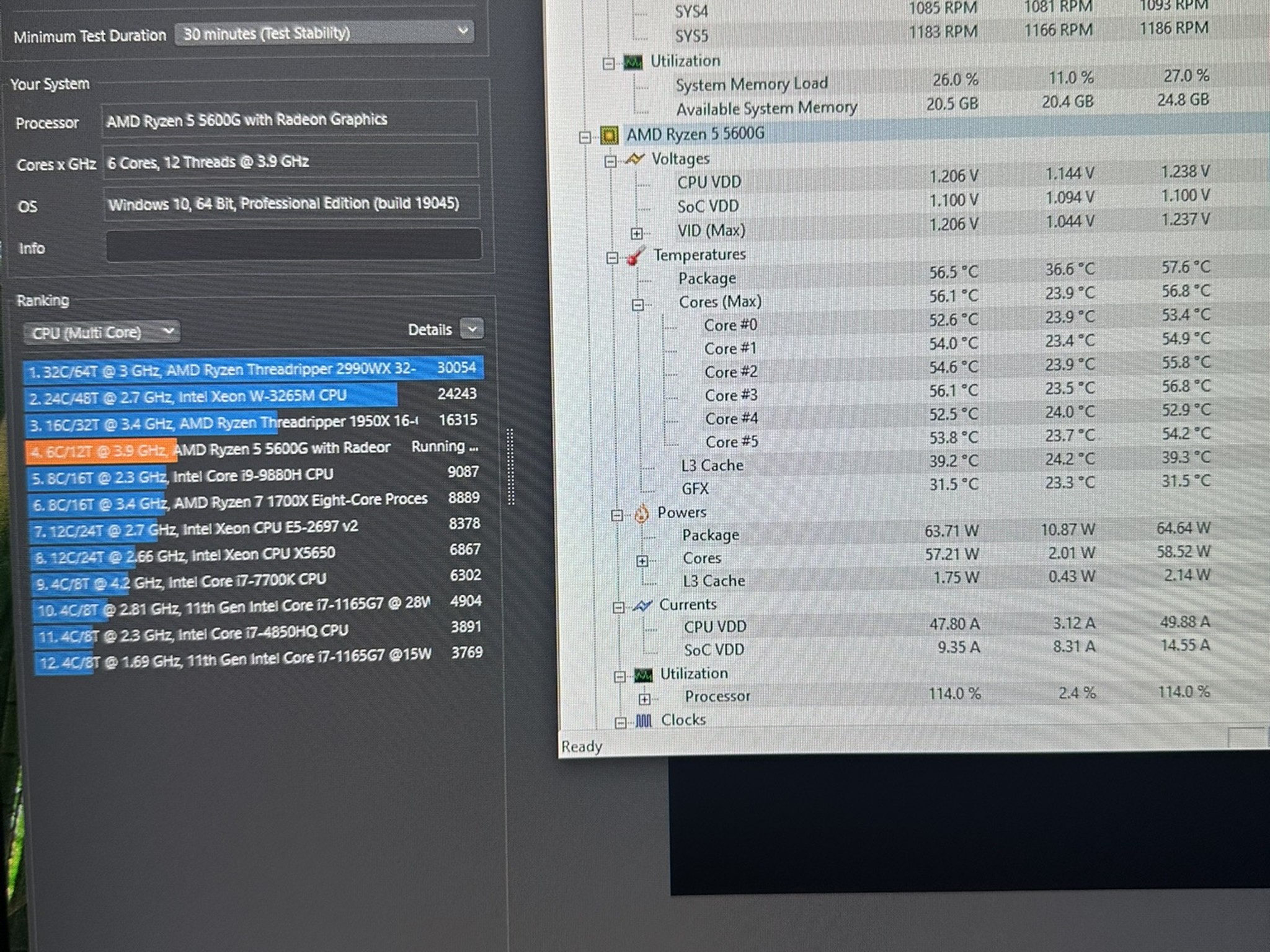The width and height of the screenshot is (1270, 952).
Task: Expand the Processor utilization entry
Action: click(644, 697)
